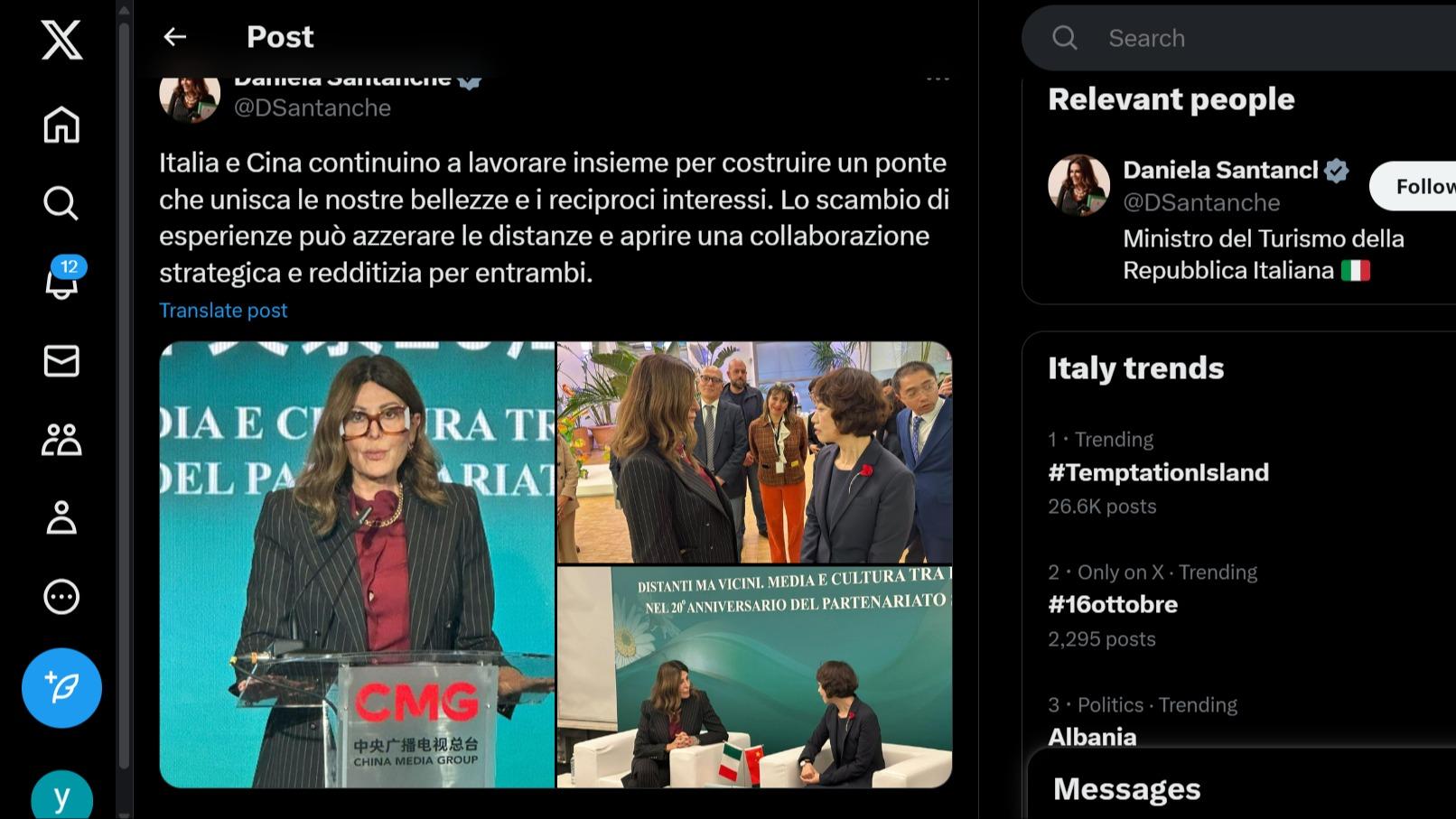Open the #16ottobre trend
Screen dimensions: 1456x819
[1113, 604]
